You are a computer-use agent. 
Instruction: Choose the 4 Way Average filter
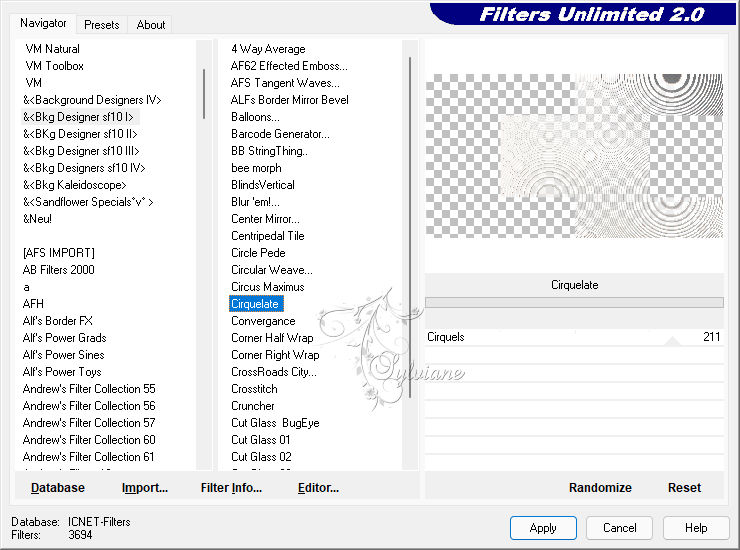(x=268, y=49)
